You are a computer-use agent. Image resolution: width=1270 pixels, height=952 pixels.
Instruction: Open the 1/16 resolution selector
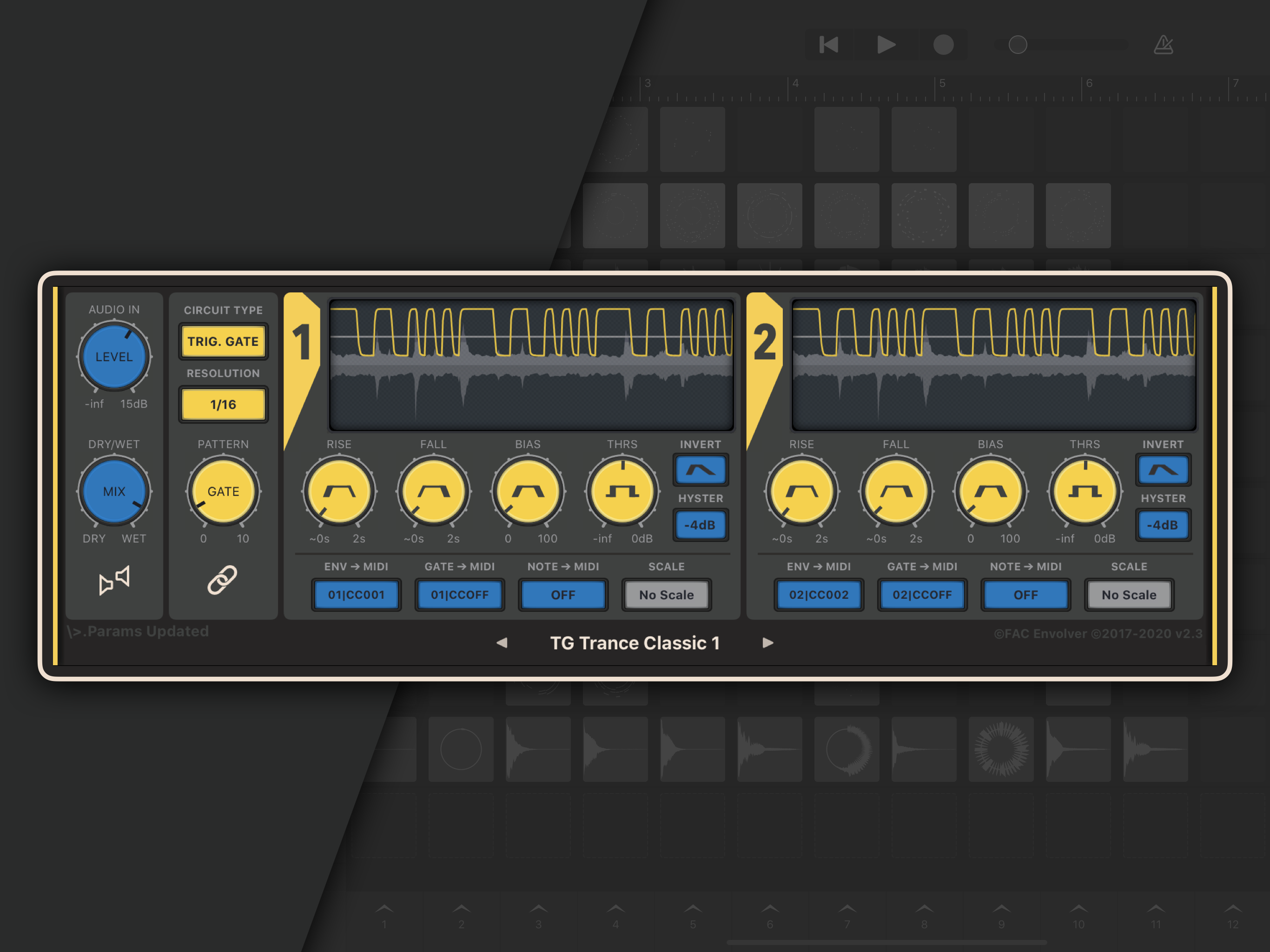[x=223, y=405]
